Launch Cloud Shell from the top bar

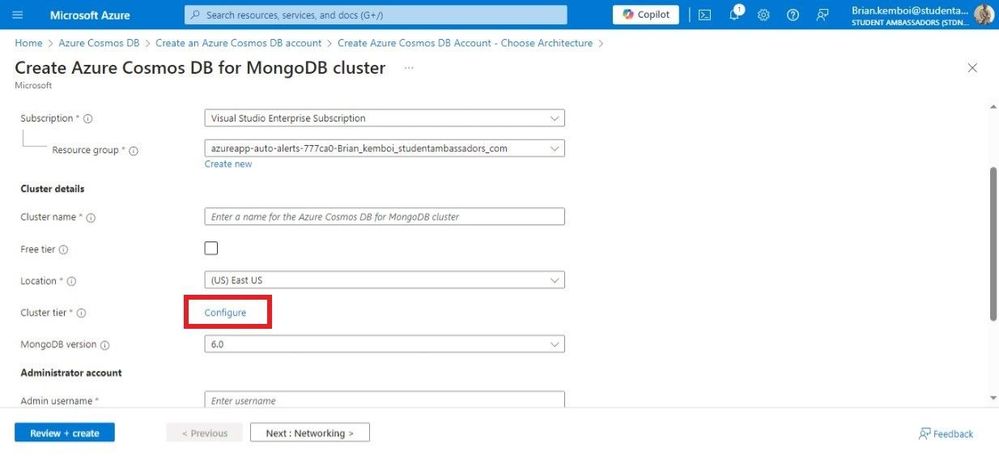[705, 15]
